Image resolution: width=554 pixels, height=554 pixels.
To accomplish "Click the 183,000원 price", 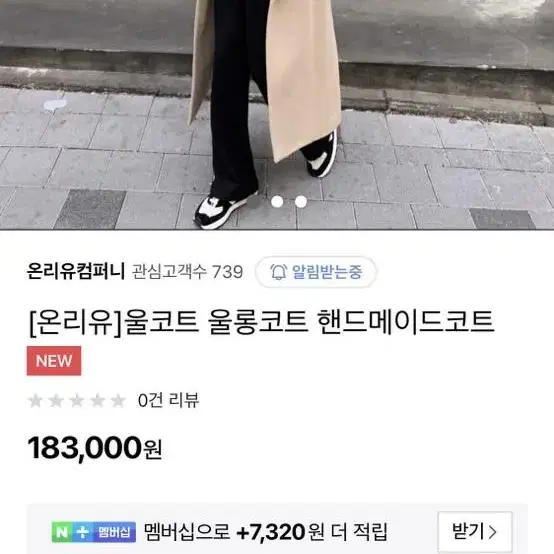I will click(95, 448).
